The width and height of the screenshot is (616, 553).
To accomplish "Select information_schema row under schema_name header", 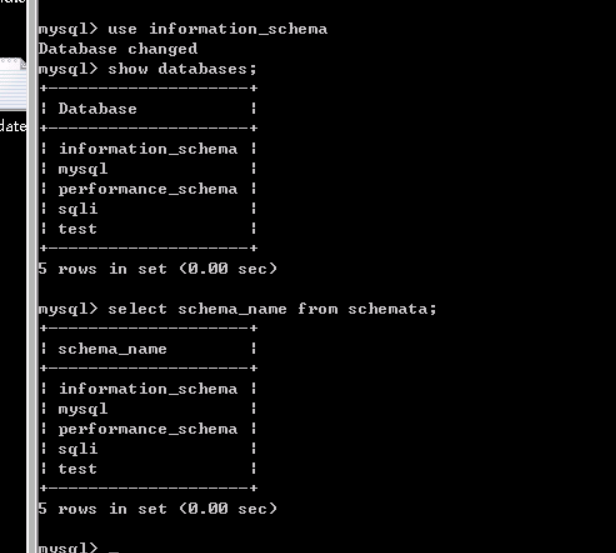I will point(148,389).
